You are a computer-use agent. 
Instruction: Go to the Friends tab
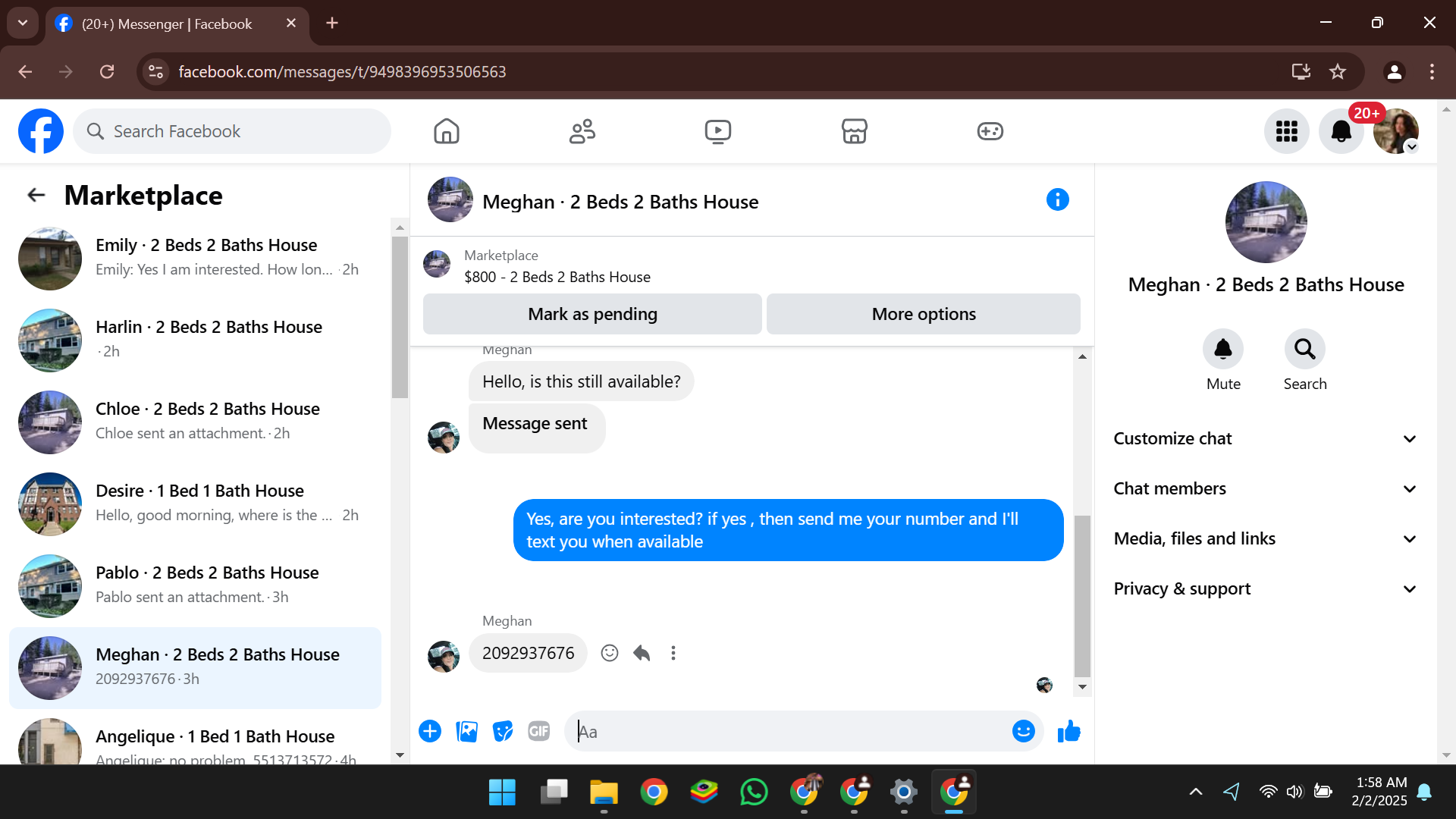click(x=582, y=131)
